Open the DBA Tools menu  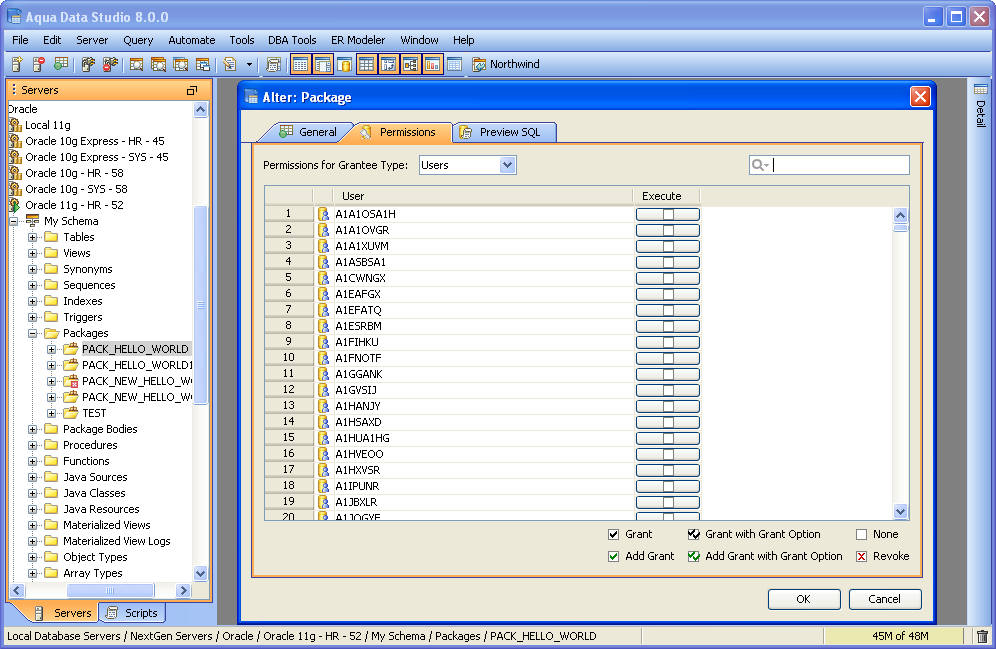(292, 40)
